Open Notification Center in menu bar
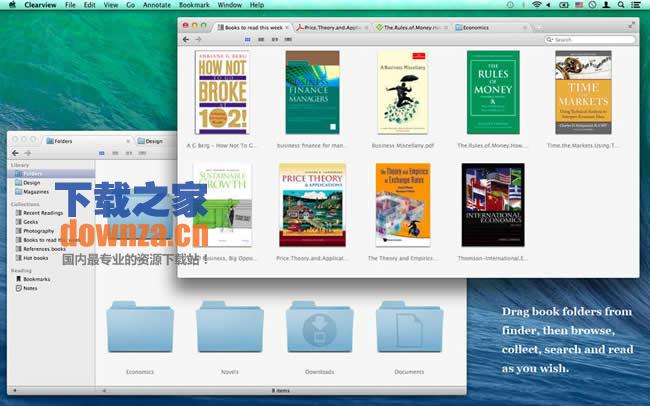The width and height of the screenshot is (650, 406). [x=635, y=5]
